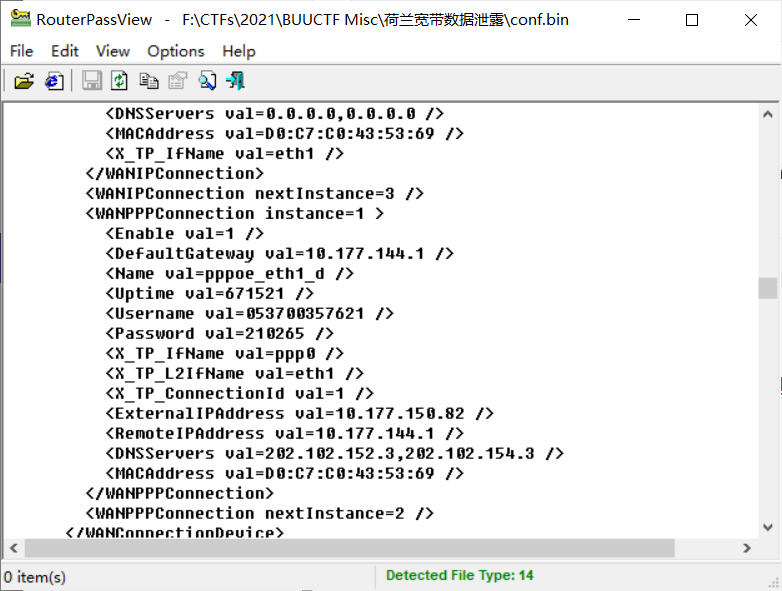Click the vertical scrollbar thumb
This screenshot has height=591, width=782.
pyautogui.click(x=767, y=288)
